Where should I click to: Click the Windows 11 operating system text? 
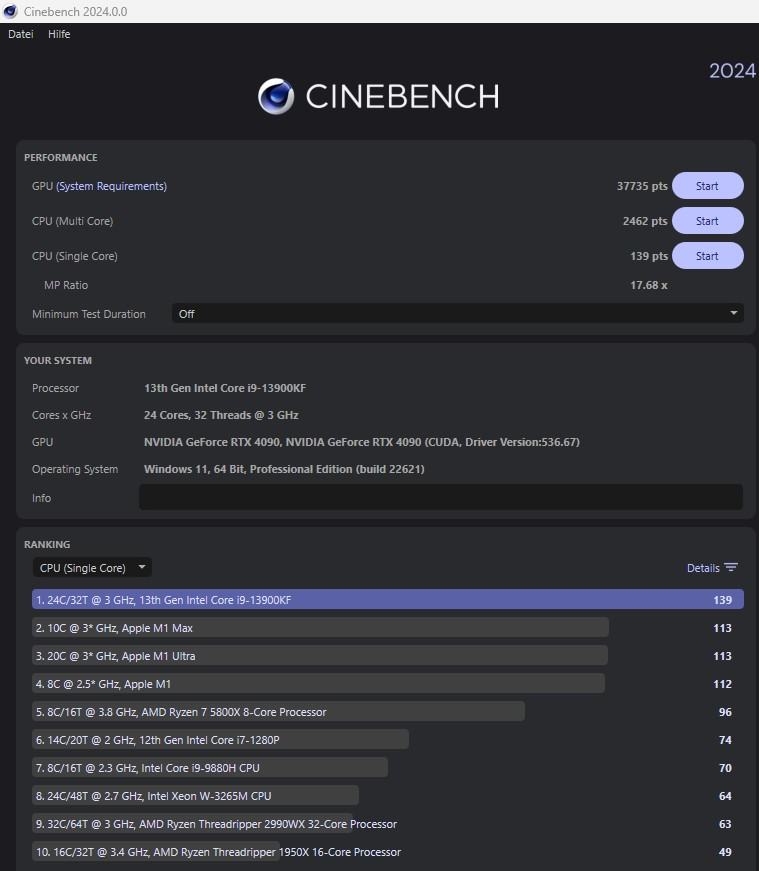[x=284, y=469]
